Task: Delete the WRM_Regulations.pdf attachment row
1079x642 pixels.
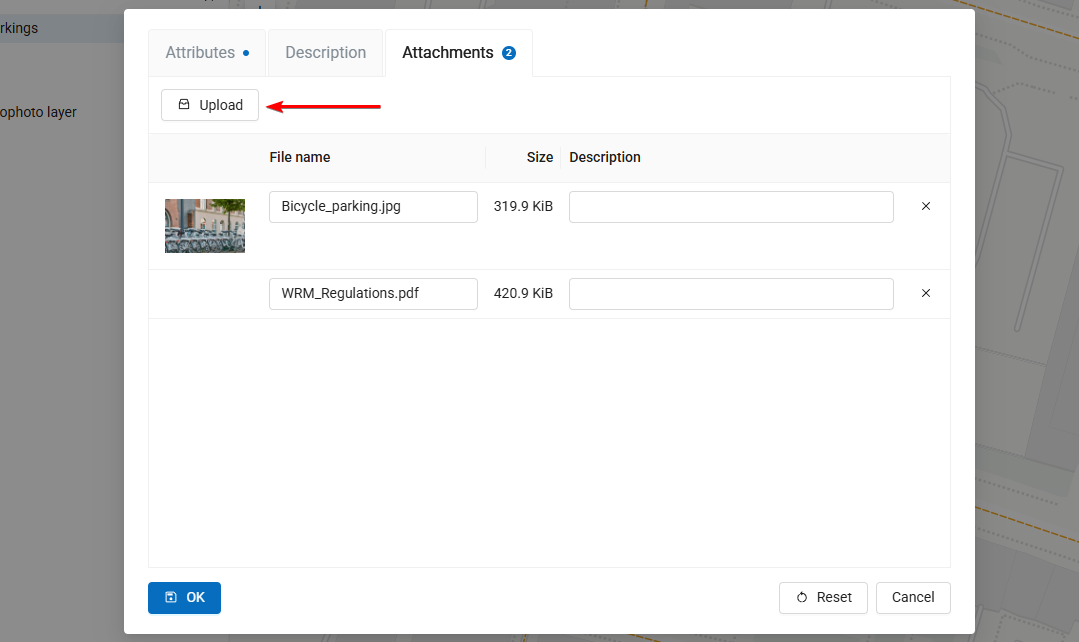Action: 925,294
